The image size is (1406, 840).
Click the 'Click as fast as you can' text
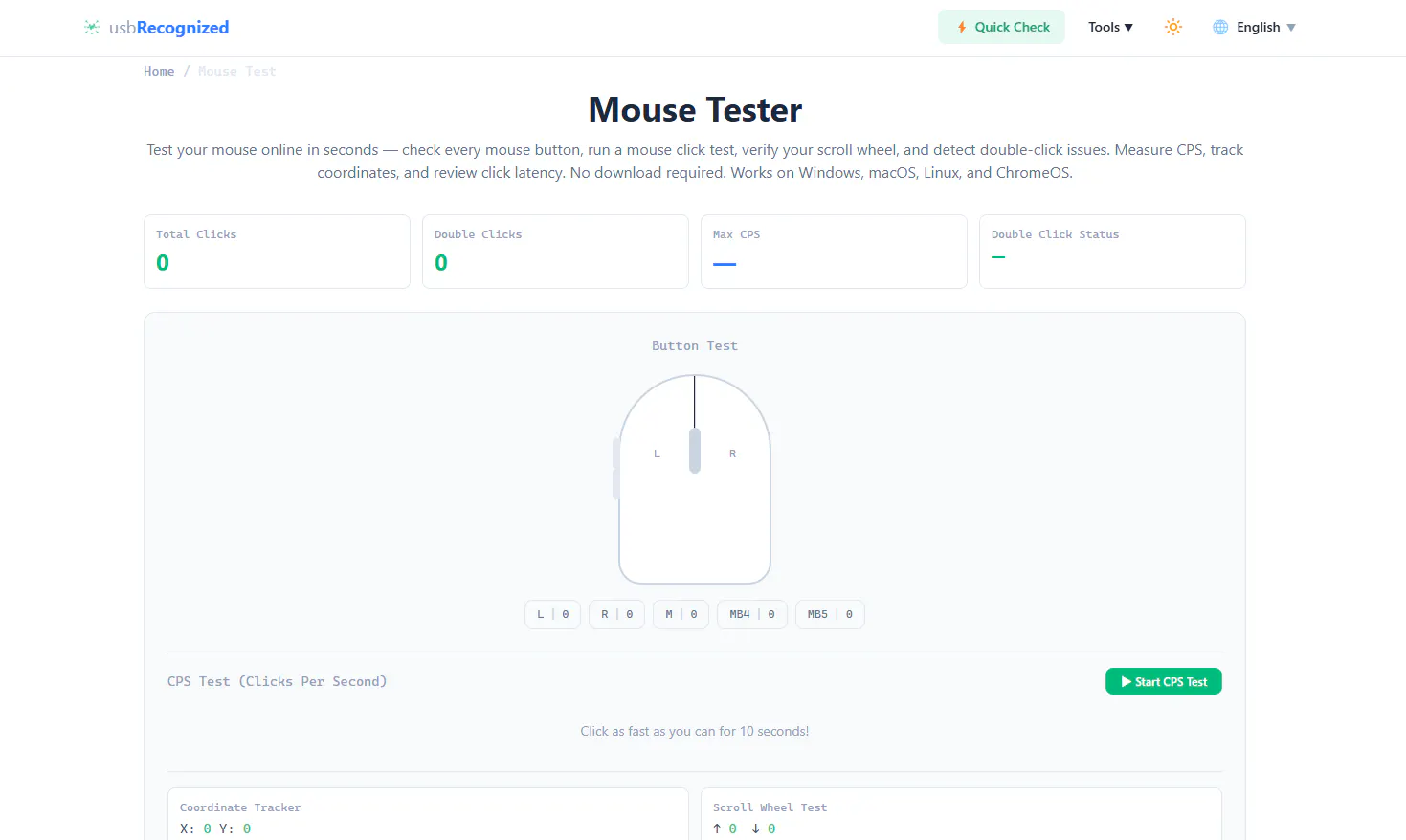click(x=695, y=731)
